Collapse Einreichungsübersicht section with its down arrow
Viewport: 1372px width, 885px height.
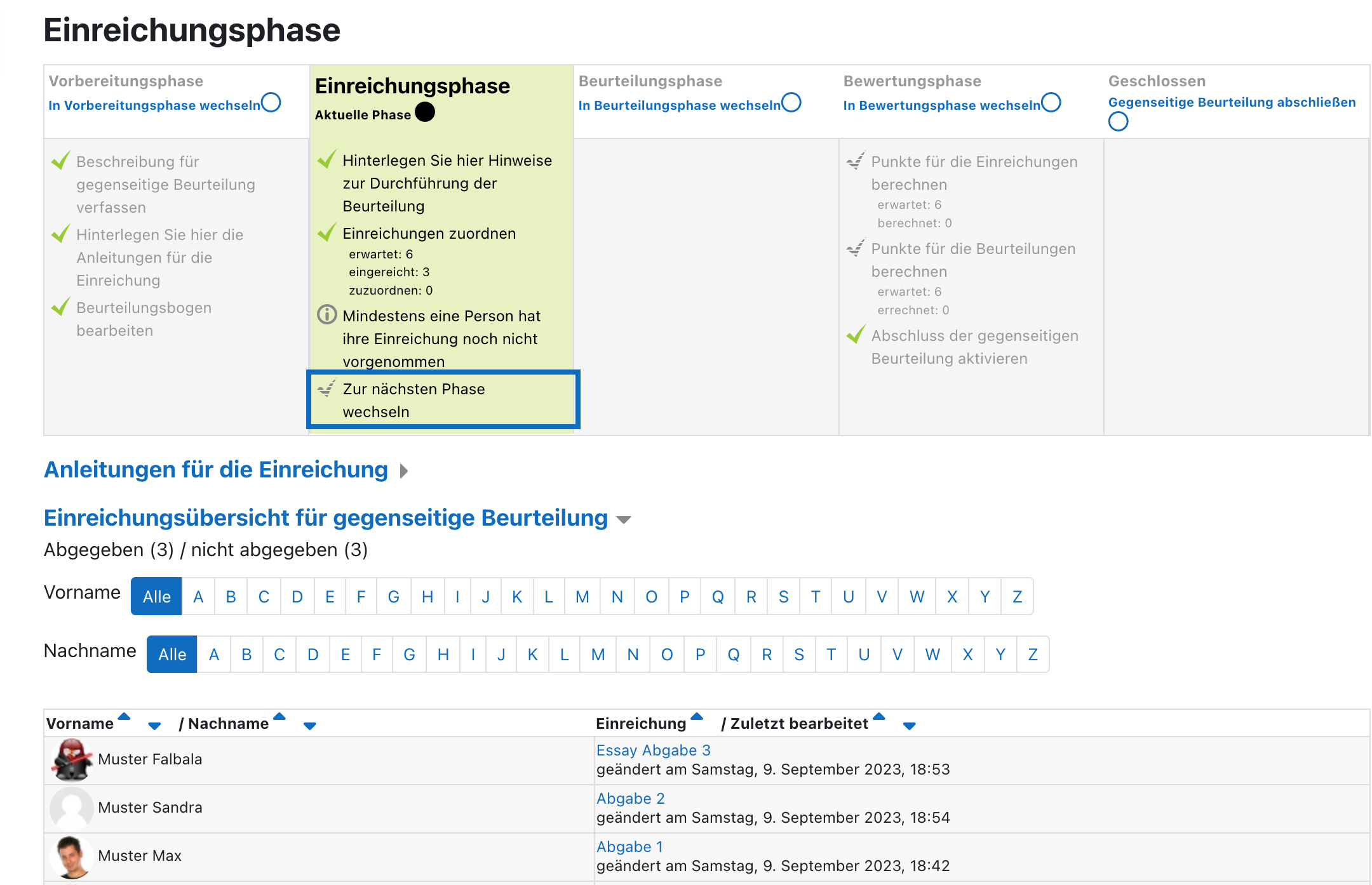pyautogui.click(x=624, y=520)
